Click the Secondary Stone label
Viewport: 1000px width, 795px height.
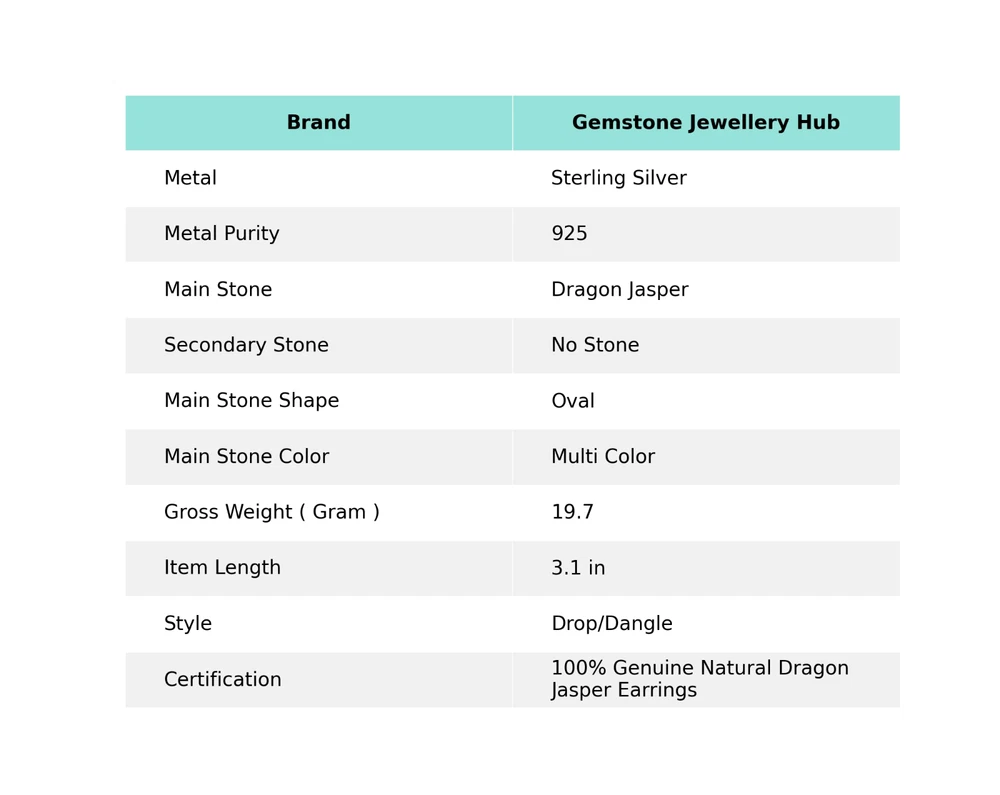click(246, 346)
